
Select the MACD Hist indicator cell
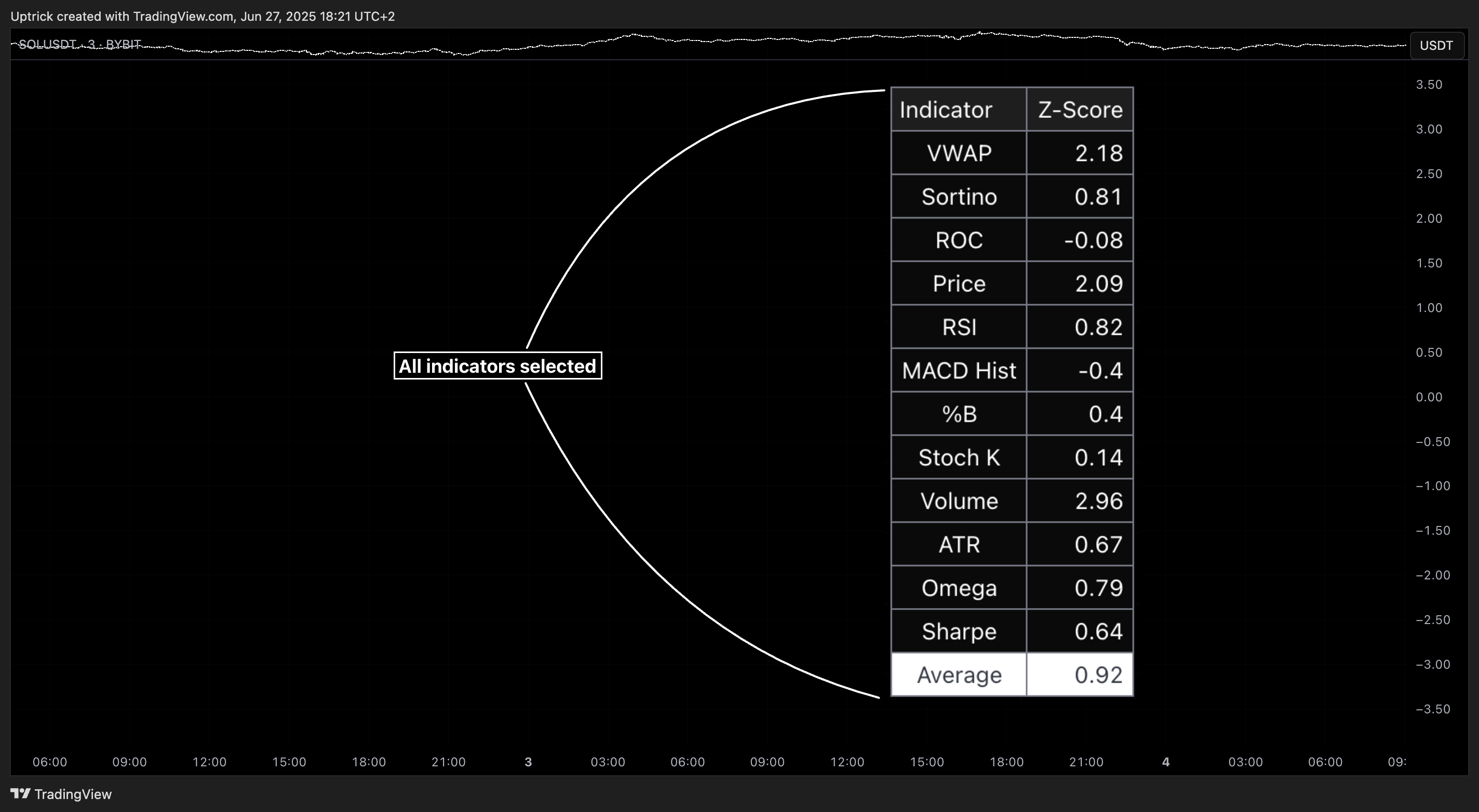click(959, 371)
